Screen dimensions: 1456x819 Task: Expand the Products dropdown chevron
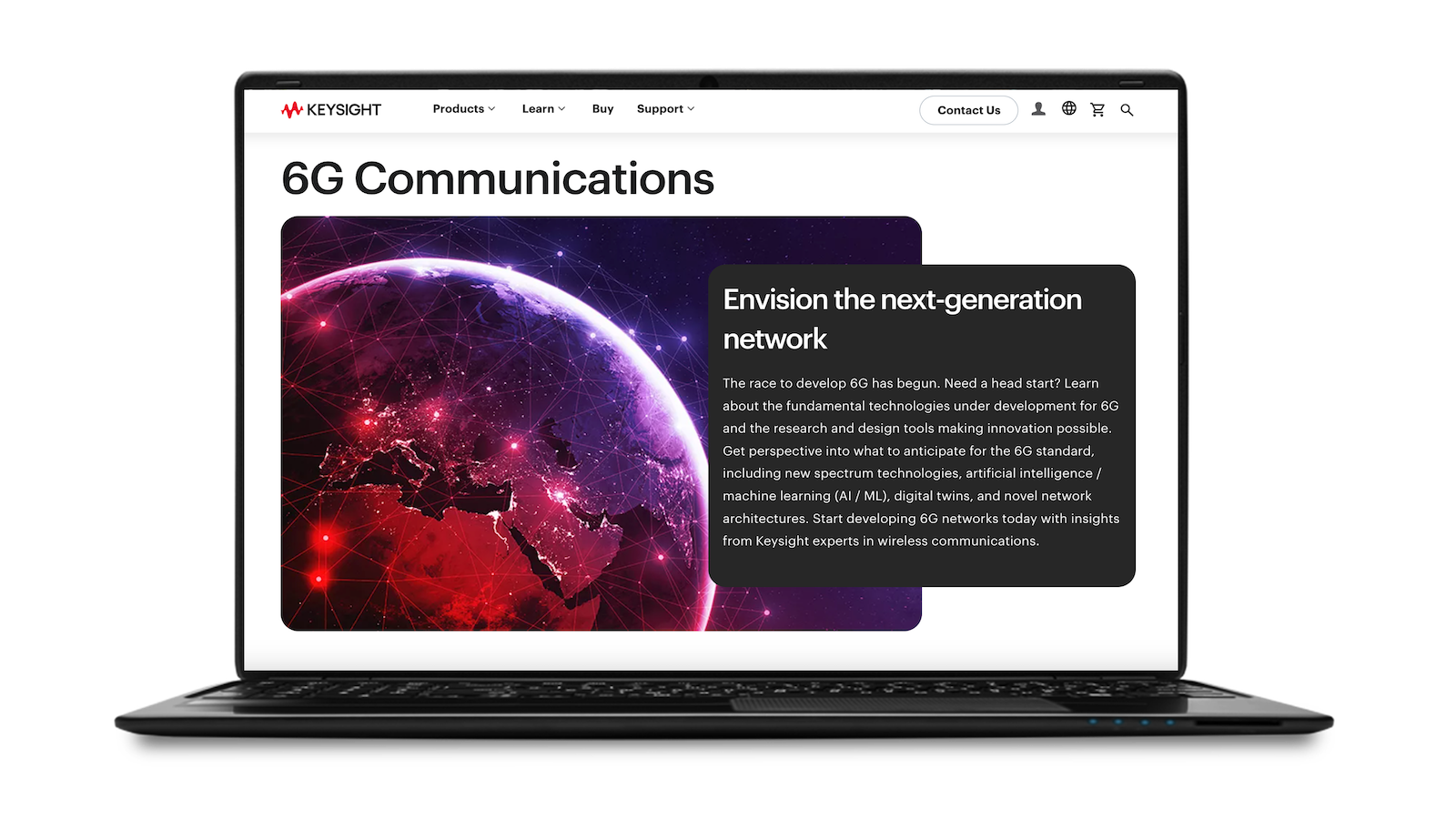[x=492, y=109]
